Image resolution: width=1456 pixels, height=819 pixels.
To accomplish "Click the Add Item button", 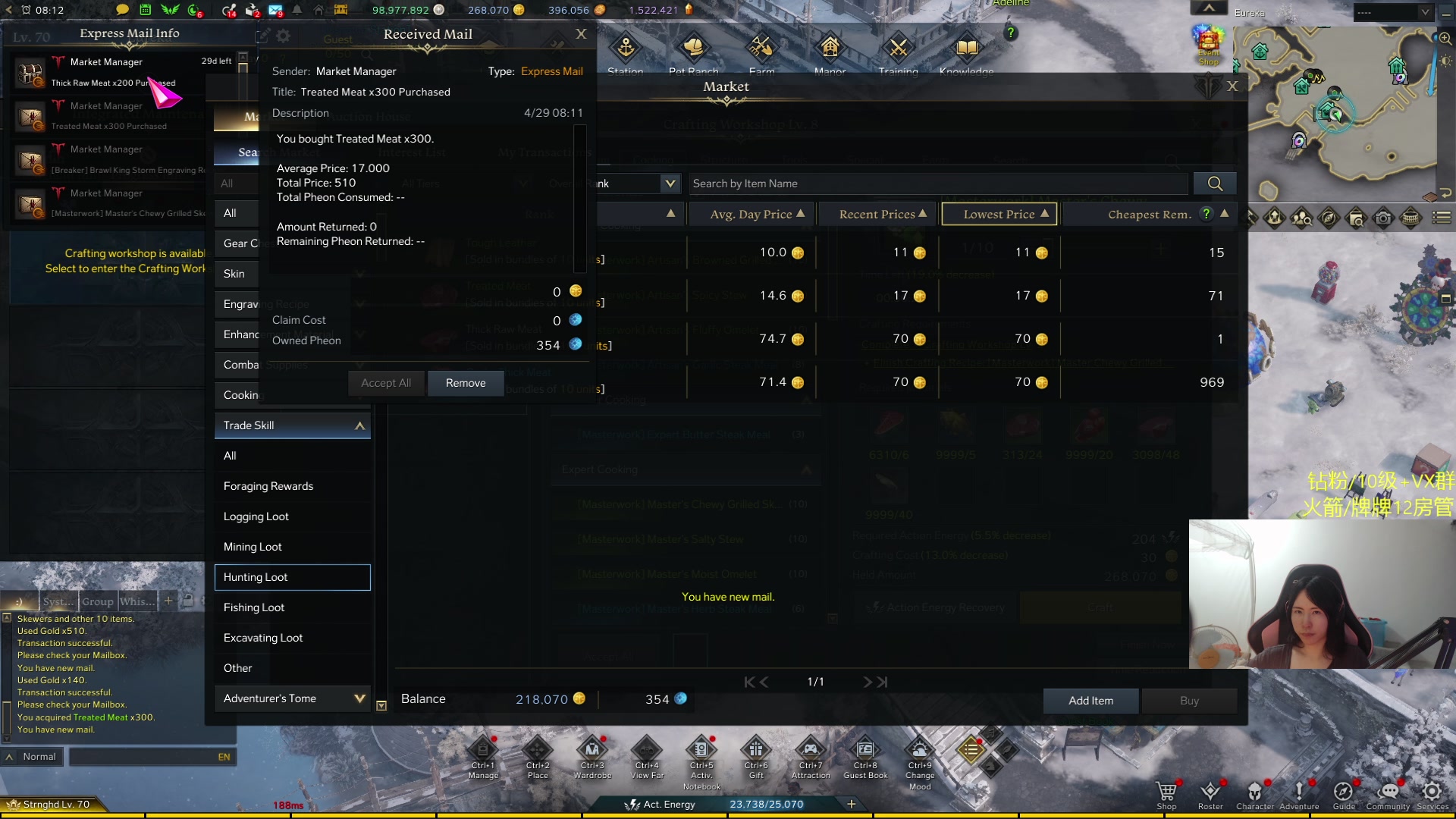I will point(1090,701).
